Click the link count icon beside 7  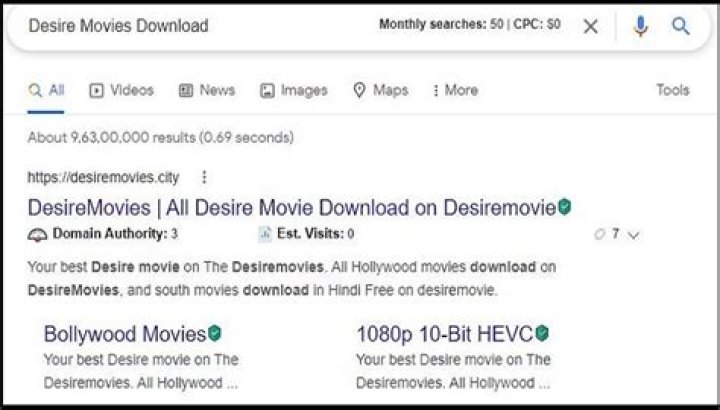pos(600,235)
